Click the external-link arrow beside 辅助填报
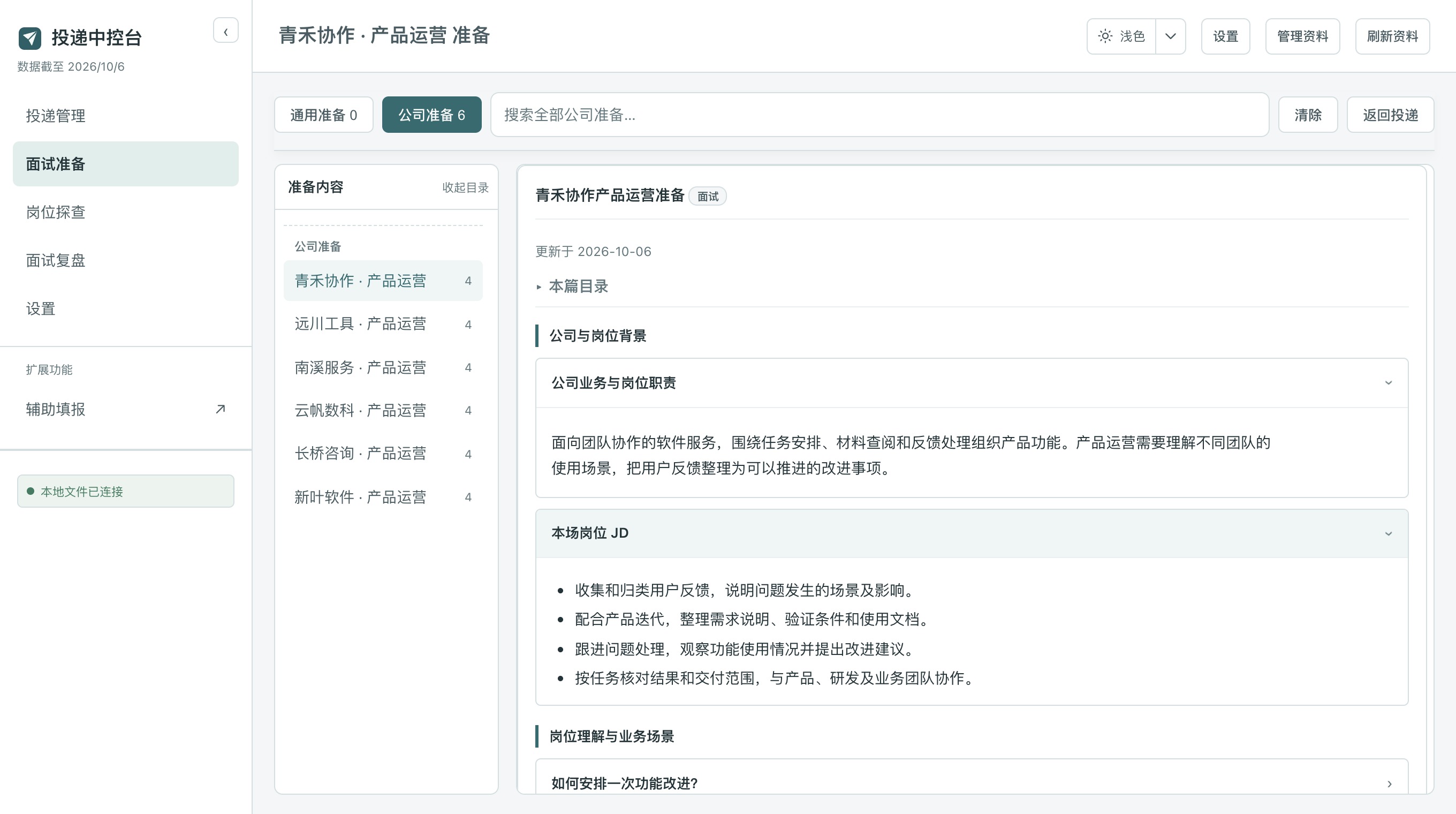The image size is (1456, 814). (x=221, y=409)
